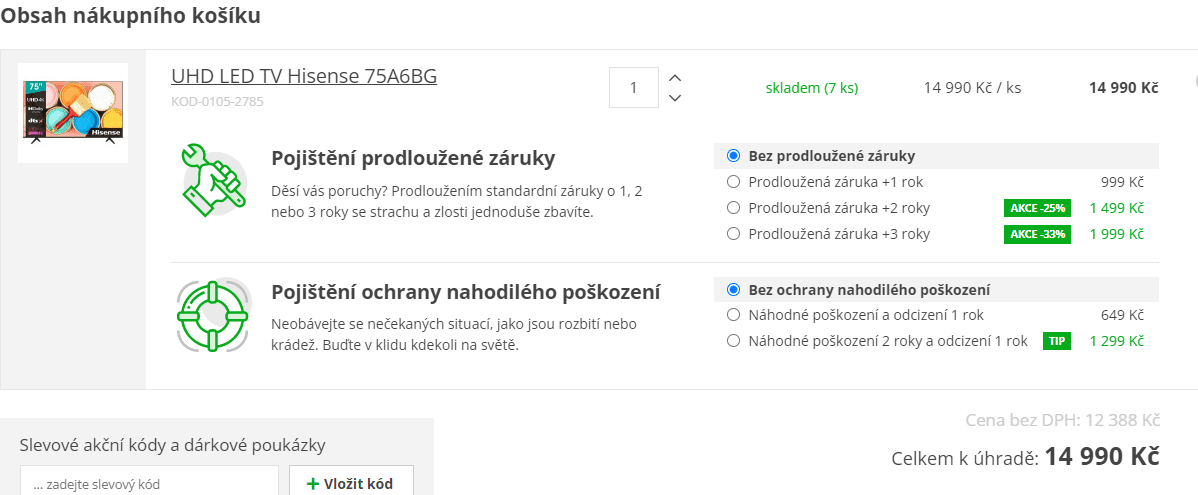Open the Hisense TV product thumbnail
Viewport: 1198px width, 495px height.
coord(73,112)
